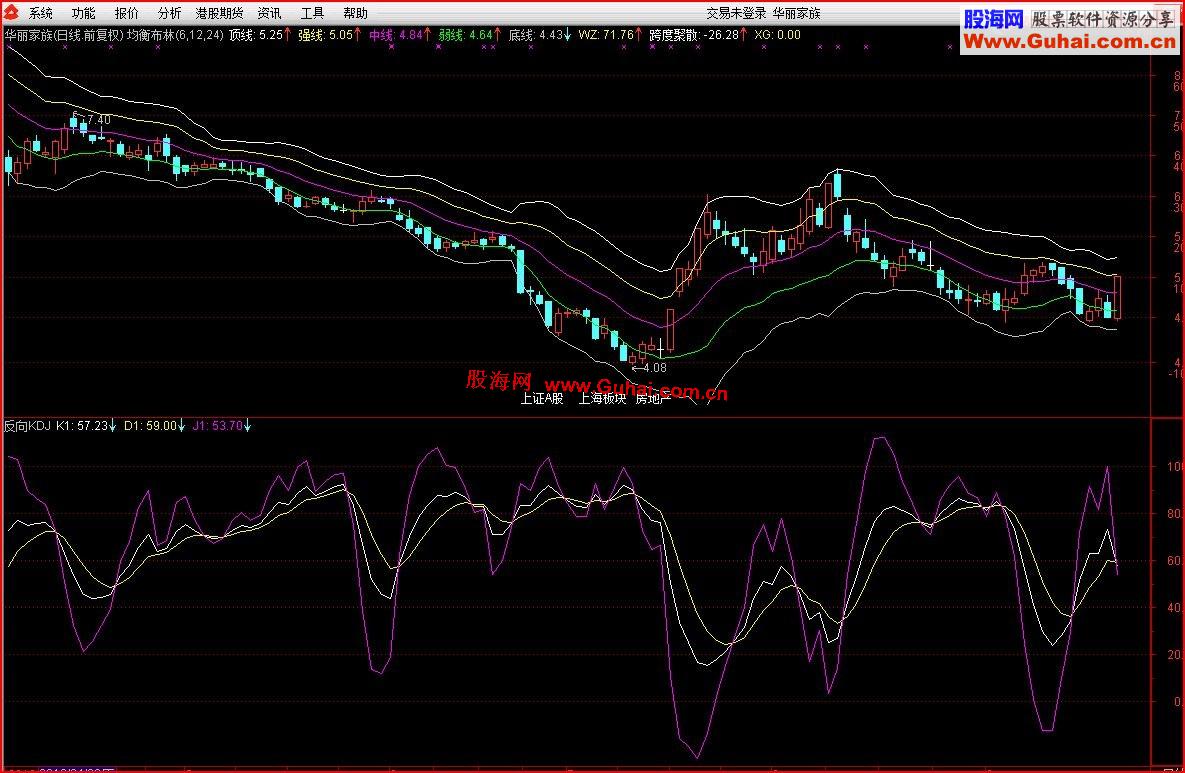Click the 房地产 sector label
1185x773 pixels.
(x=653, y=399)
